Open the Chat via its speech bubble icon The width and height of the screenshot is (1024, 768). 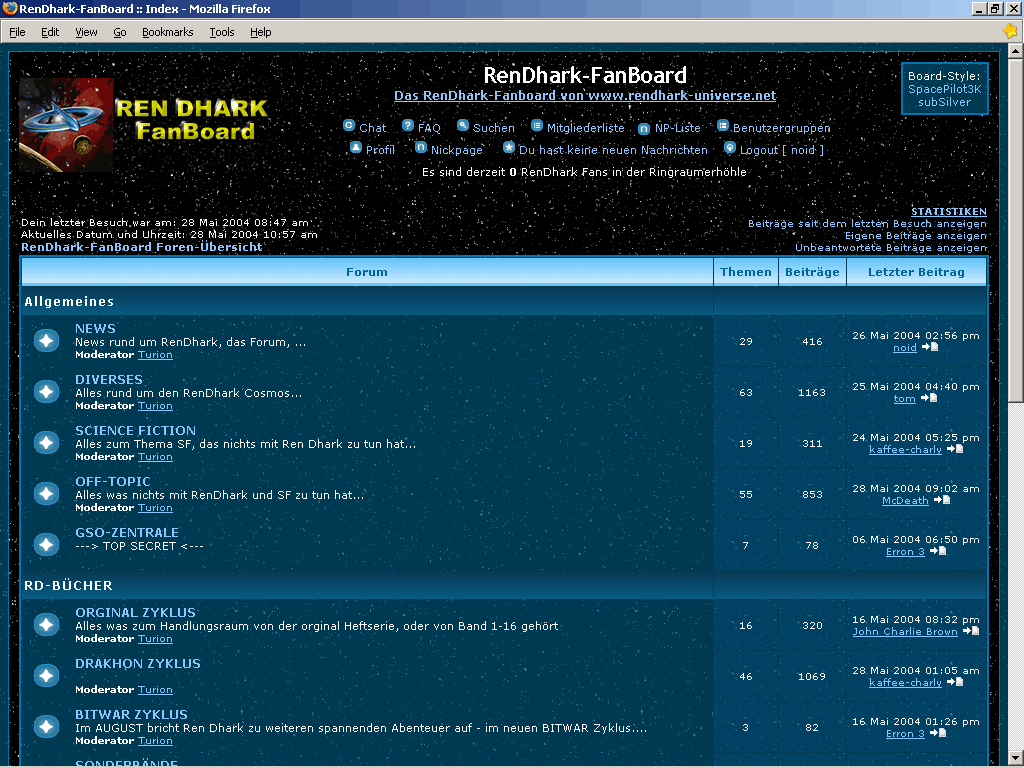tap(350, 127)
